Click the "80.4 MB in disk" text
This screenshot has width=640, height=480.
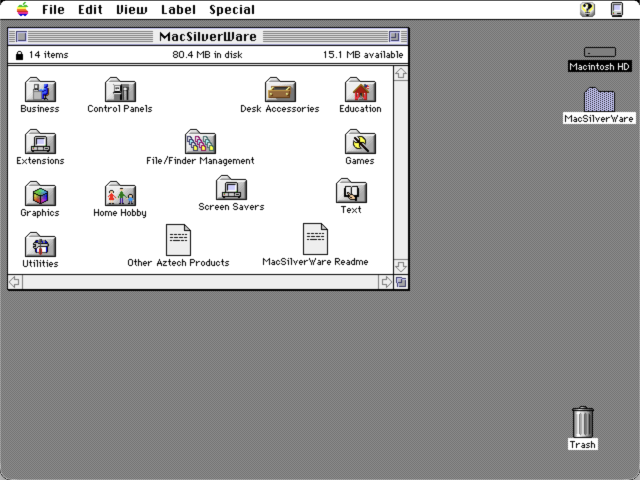click(207, 55)
